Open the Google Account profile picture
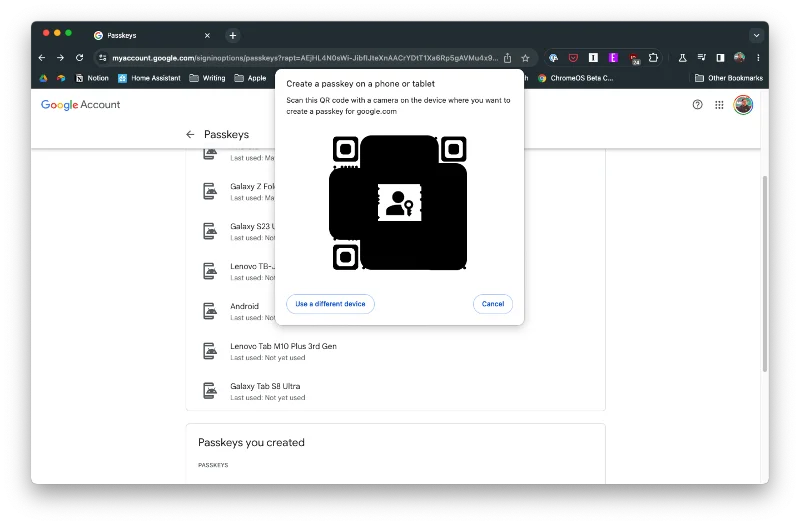 [x=743, y=105]
